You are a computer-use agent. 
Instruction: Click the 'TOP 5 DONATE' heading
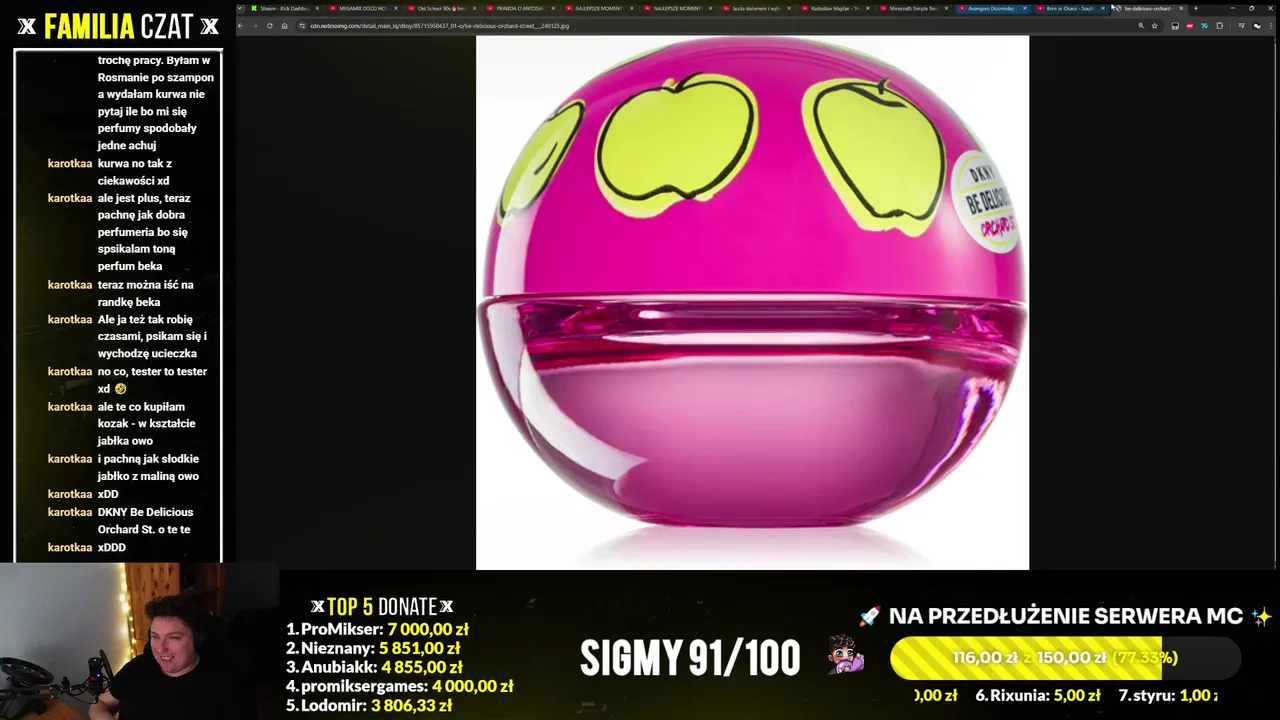tap(382, 606)
